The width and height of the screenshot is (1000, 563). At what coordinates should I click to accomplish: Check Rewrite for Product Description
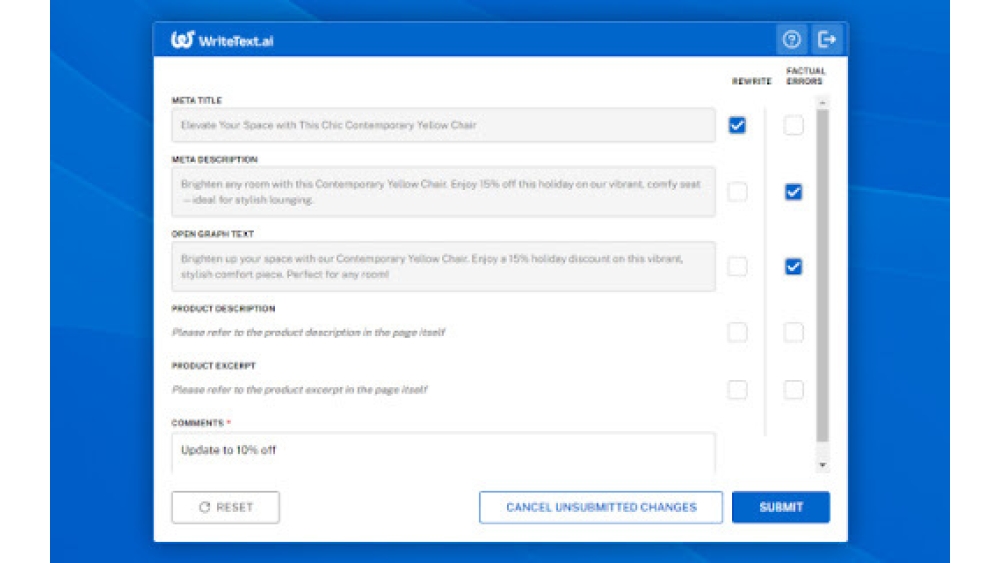pos(737,332)
